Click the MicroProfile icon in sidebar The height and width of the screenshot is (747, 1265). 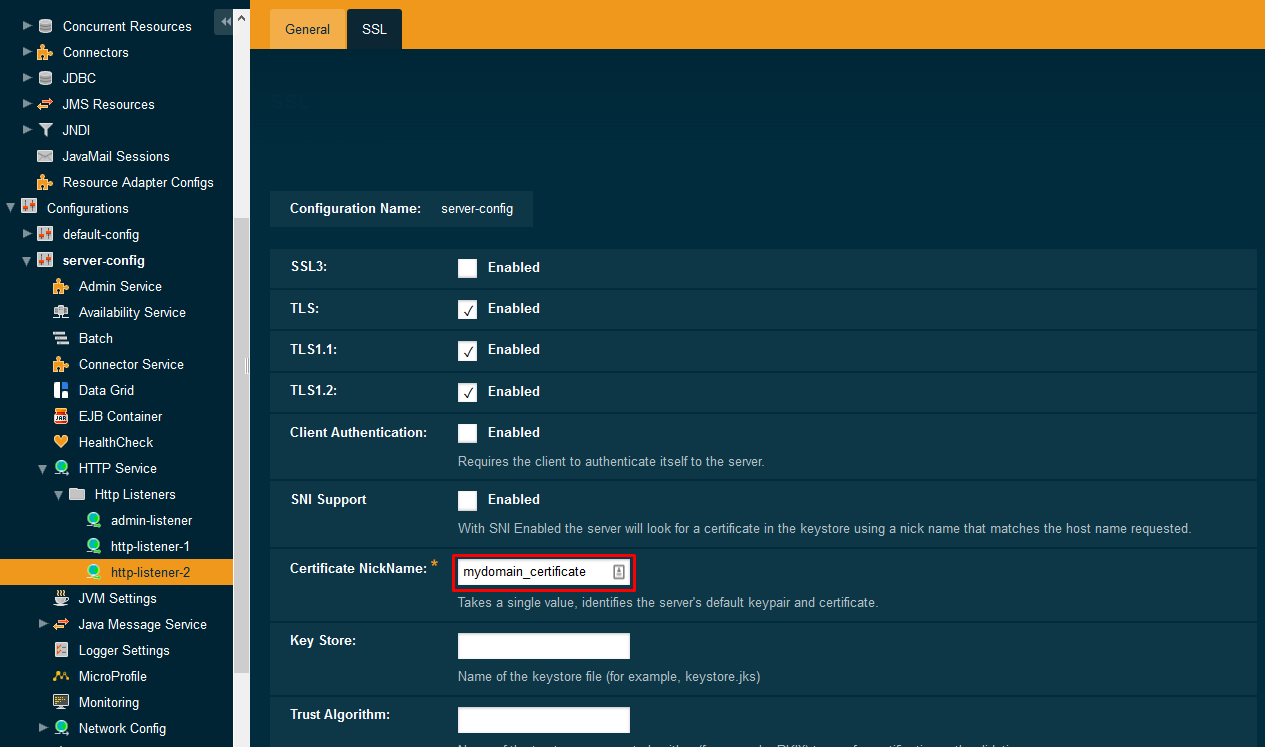pyautogui.click(x=60, y=676)
